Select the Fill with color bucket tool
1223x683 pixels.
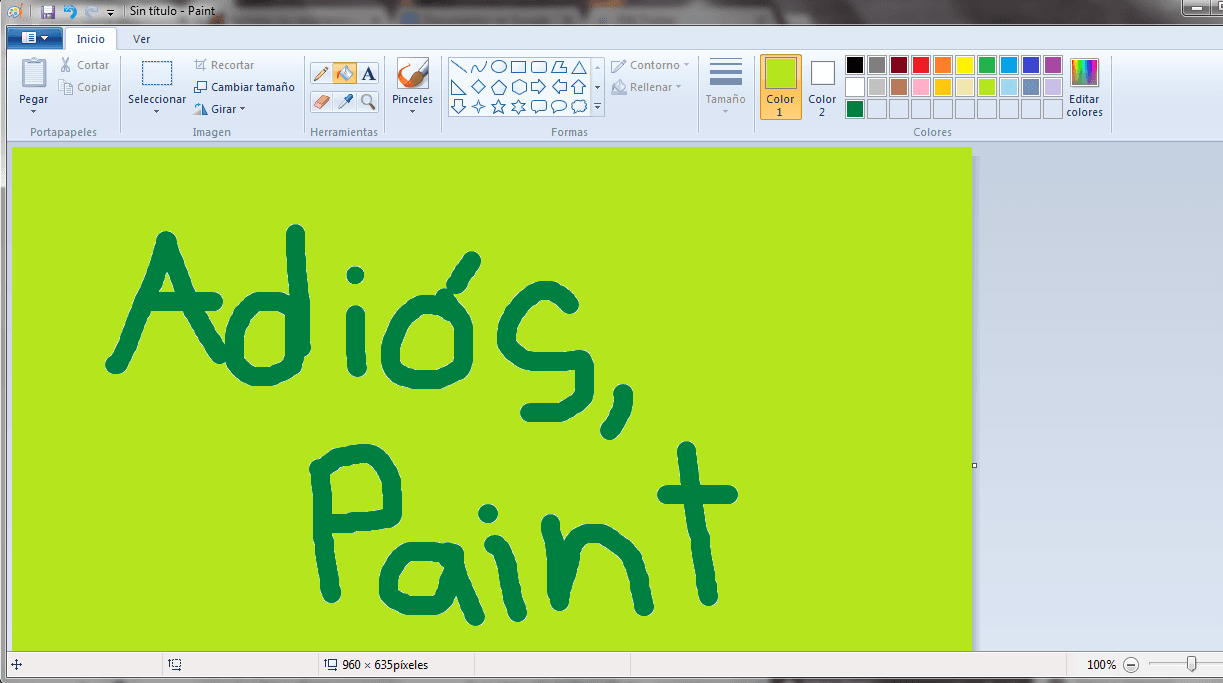point(344,74)
